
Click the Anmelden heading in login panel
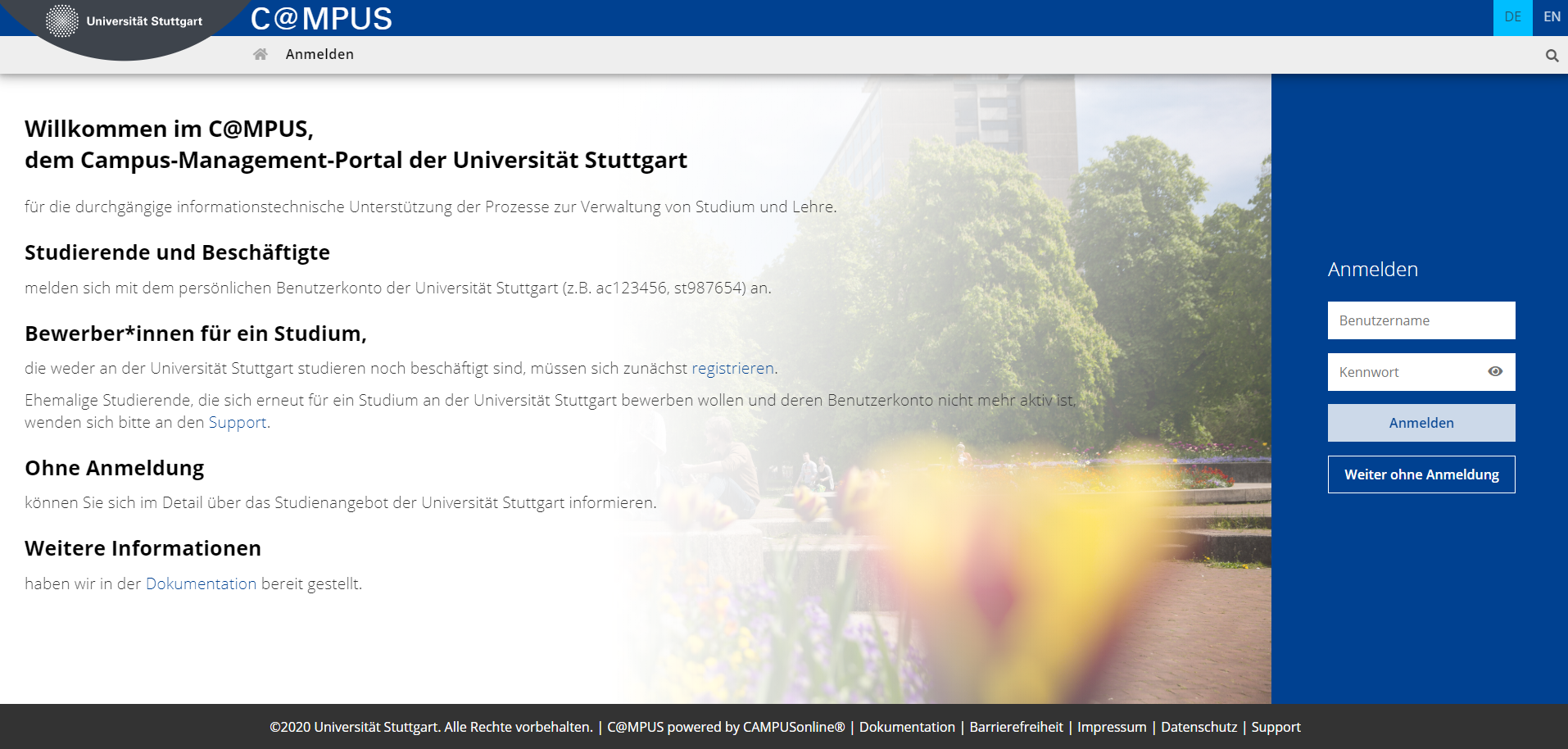coord(1372,270)
